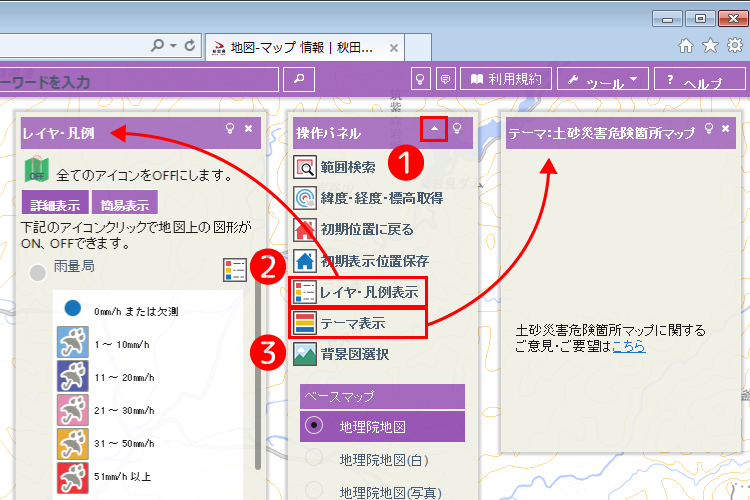
Task: Click the browser favorites star icon
Action: point(710,46)
